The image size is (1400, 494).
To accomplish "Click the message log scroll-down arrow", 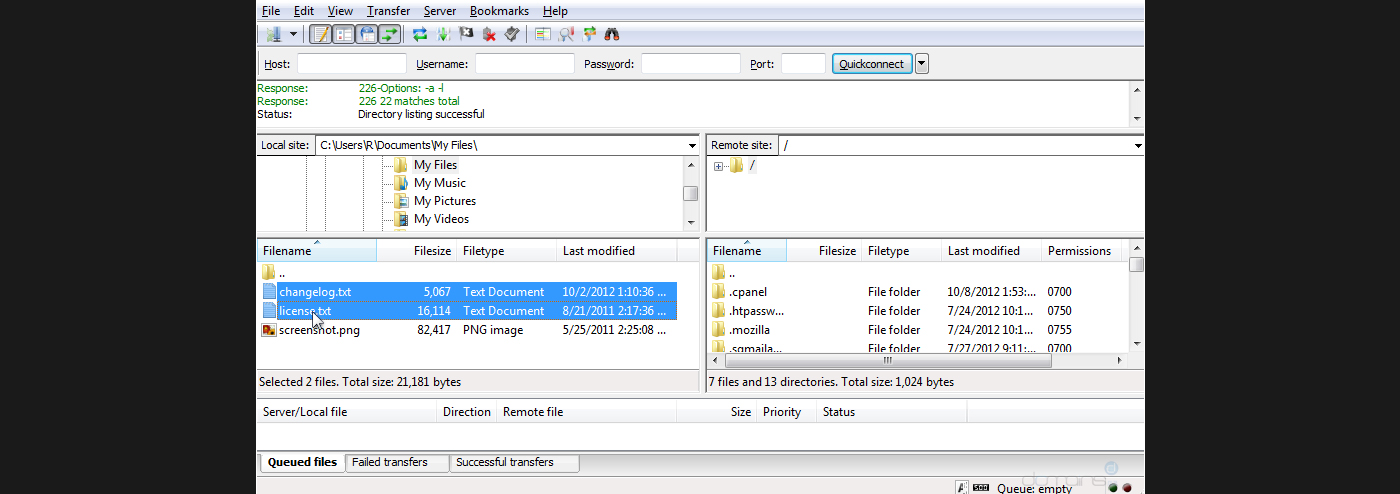I will (x=1137, y=119).
